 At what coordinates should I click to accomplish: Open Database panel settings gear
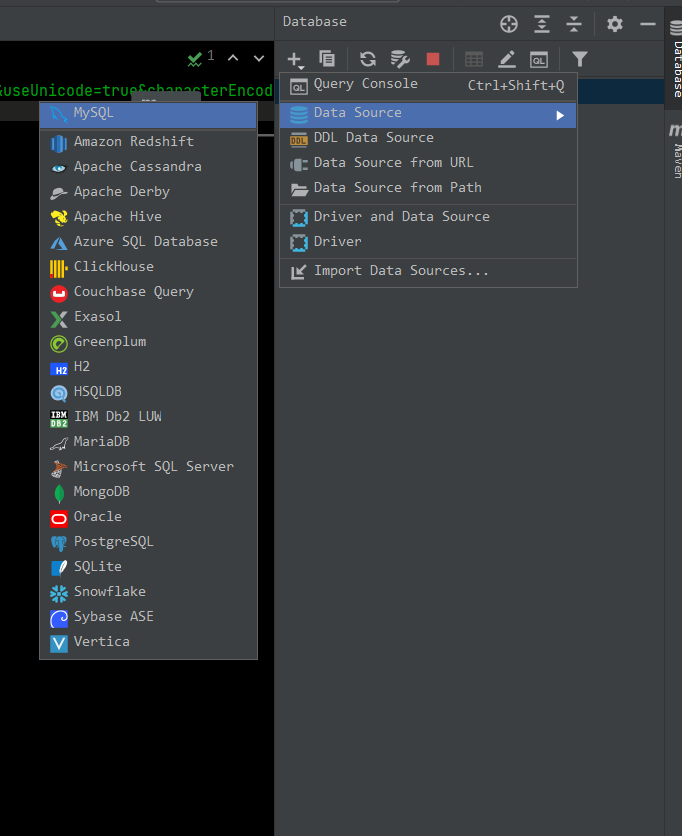pyautogui.click(x=615, y=24)
